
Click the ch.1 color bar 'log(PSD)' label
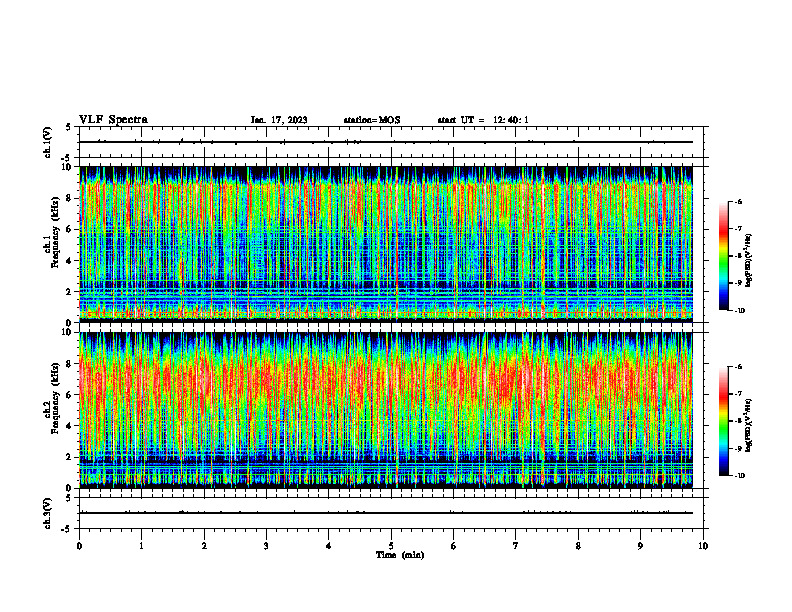[x=750, y=261]
